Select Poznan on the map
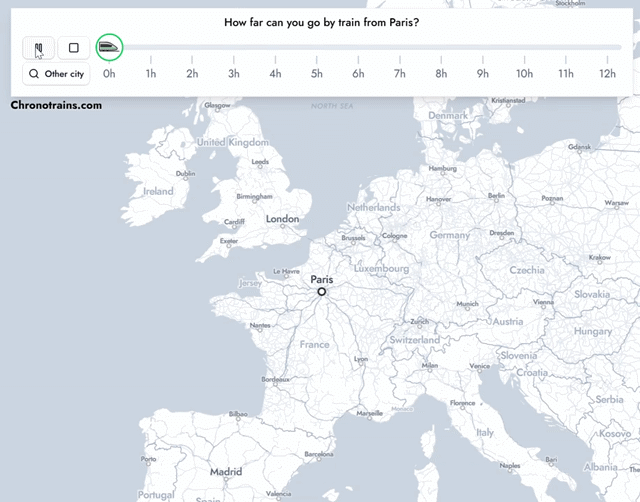640x502 pixels. (x=552, y=198)
